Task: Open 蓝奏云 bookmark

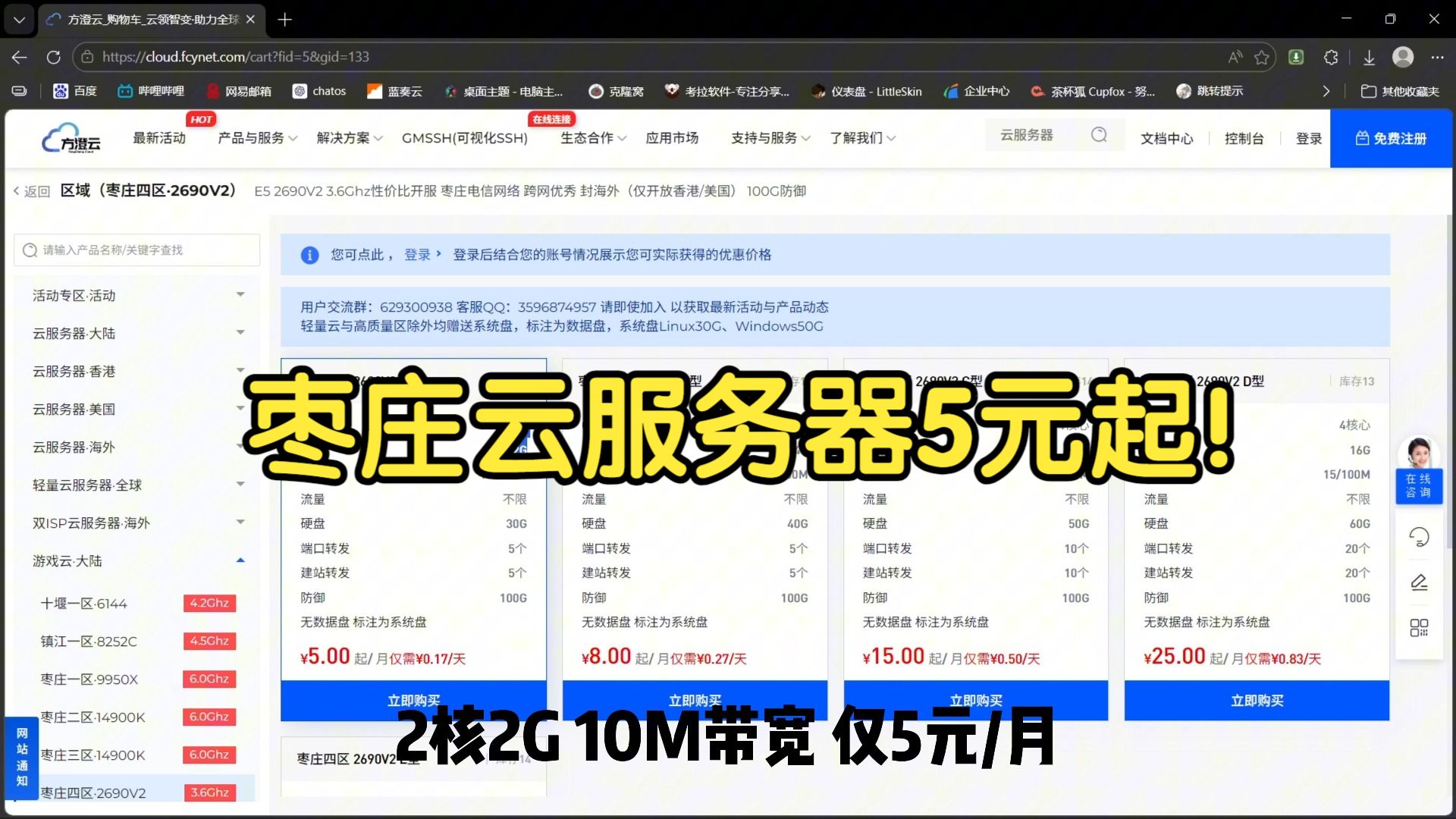Action: click(394, 91)
